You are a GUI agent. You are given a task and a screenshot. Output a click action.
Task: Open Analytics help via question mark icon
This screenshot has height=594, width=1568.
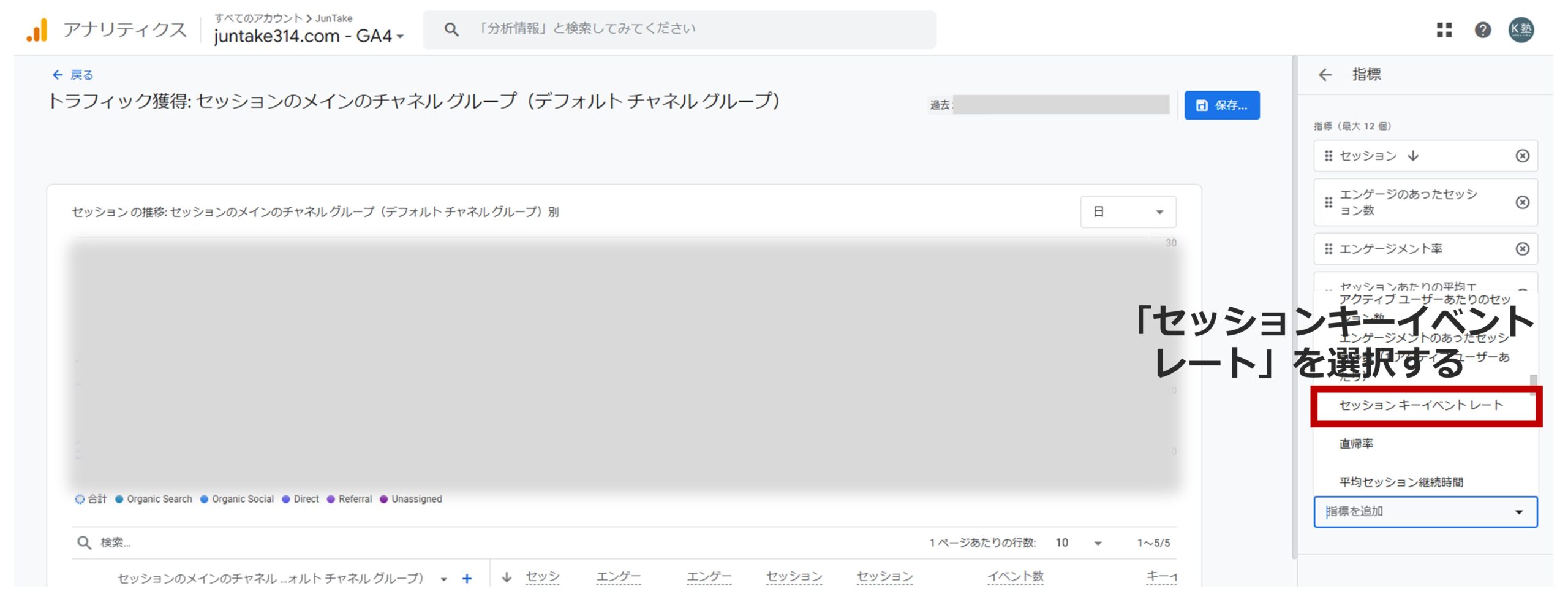pos(1483,30)
